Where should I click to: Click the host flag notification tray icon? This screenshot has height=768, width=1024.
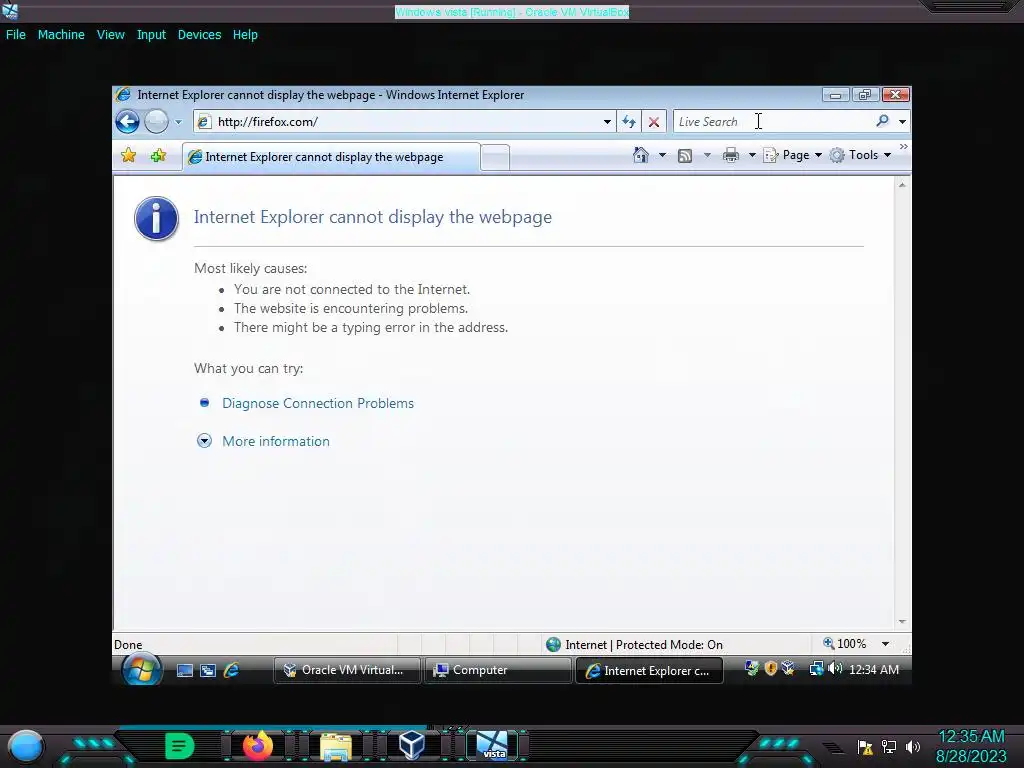pyautogui.click(x=865, y=746)
